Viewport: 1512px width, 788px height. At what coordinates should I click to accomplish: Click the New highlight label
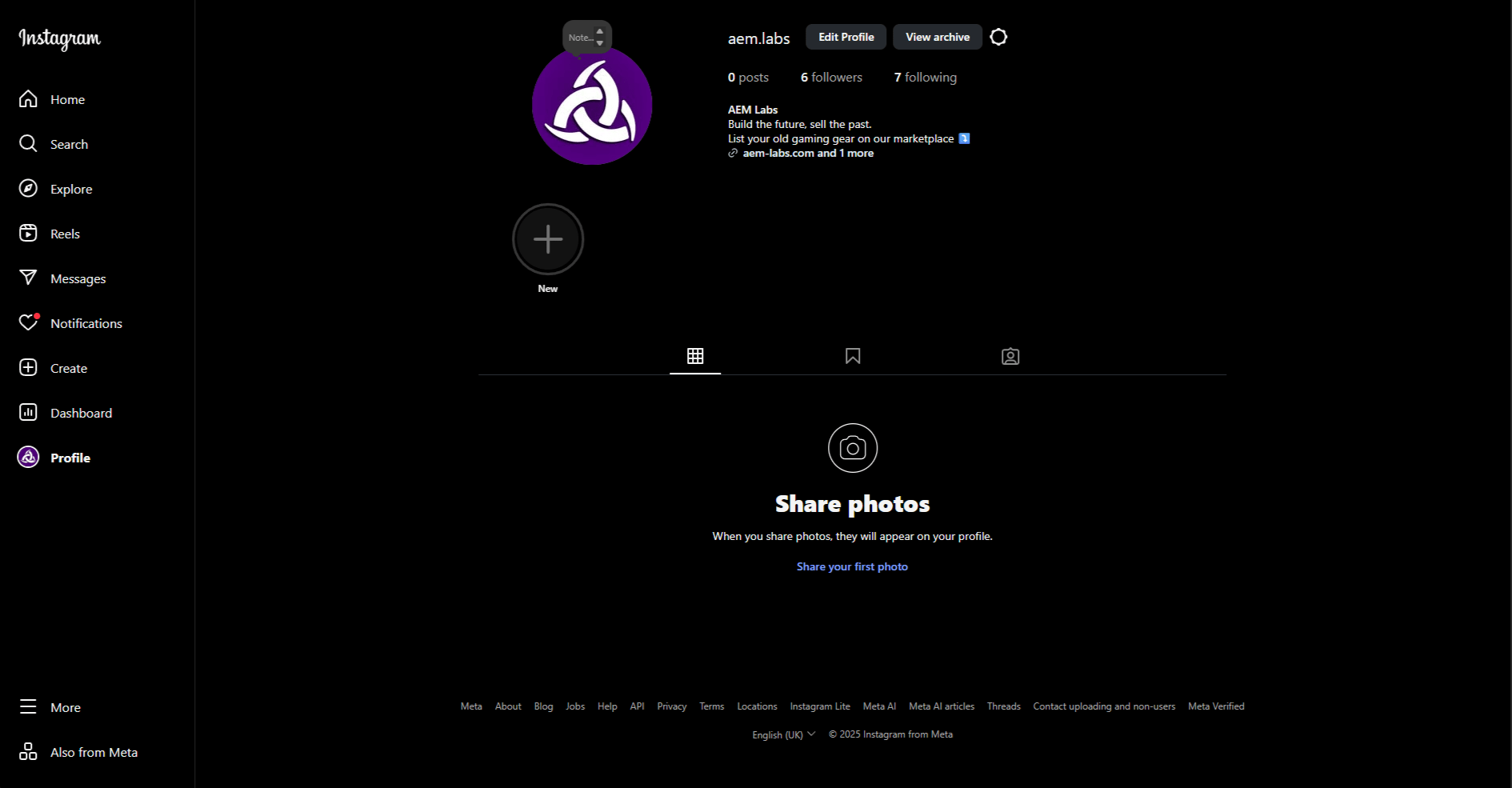[x=548, y=289]
